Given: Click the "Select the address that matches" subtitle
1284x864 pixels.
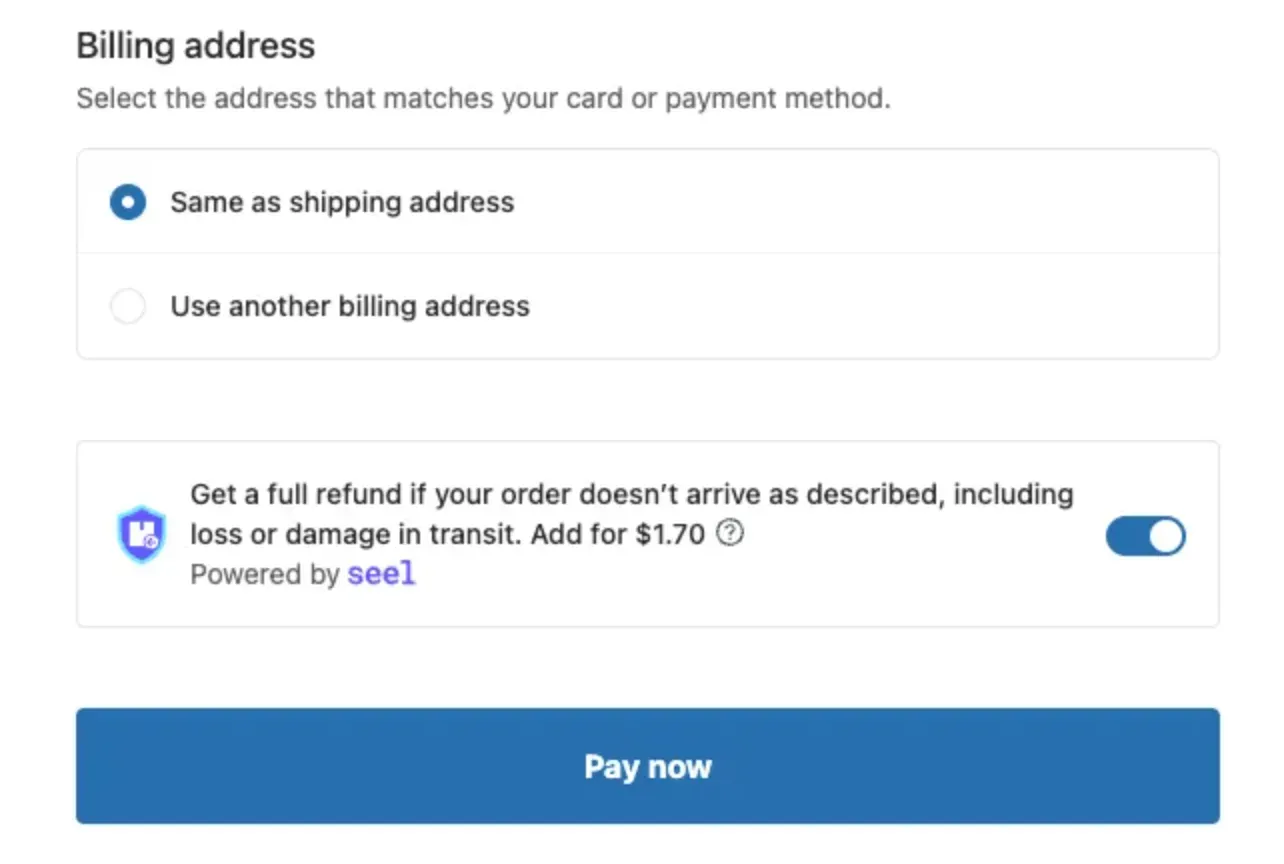Looking at the screenshot, I should 483,99.
